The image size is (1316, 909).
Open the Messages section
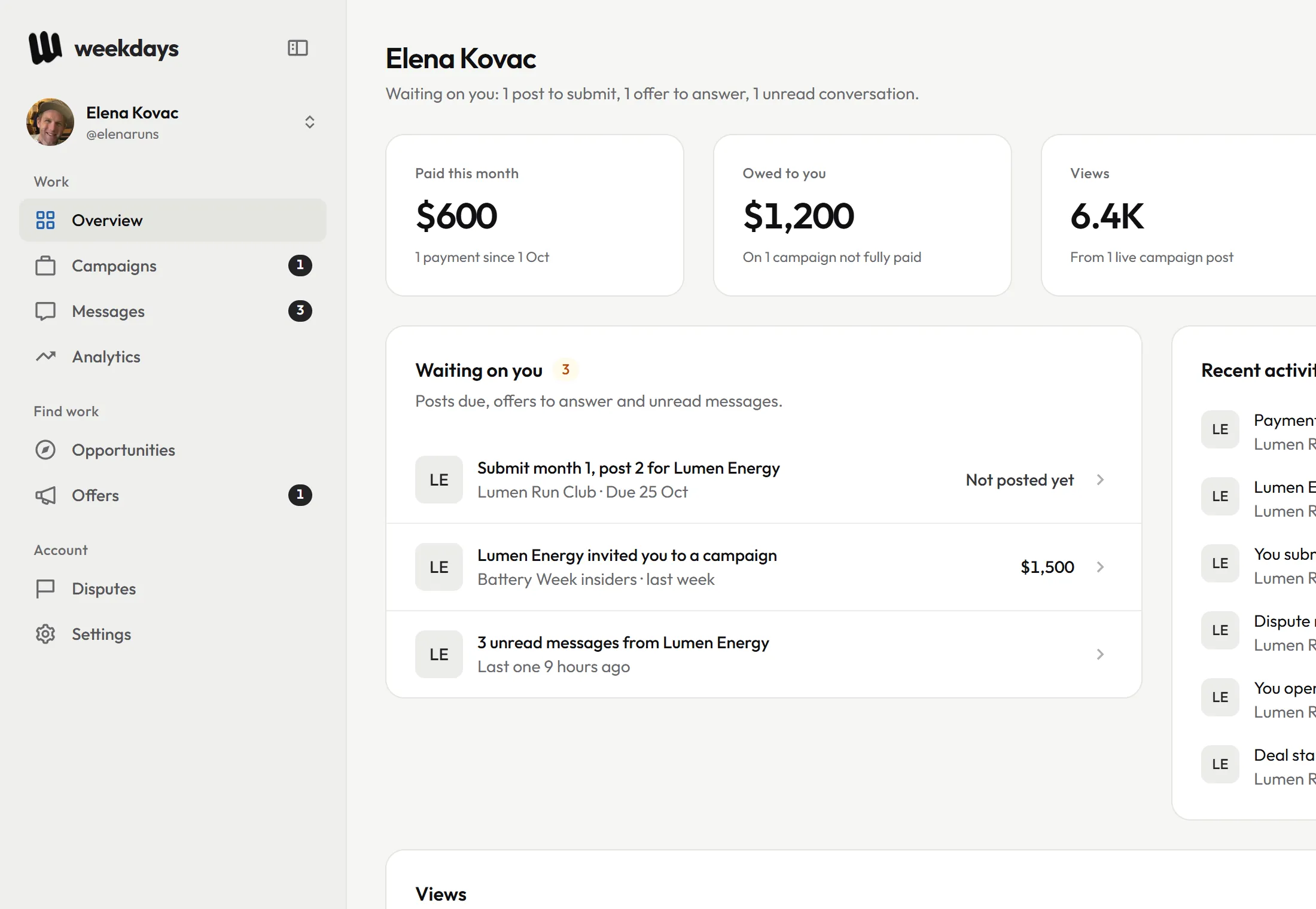click(x=173, y=311)
